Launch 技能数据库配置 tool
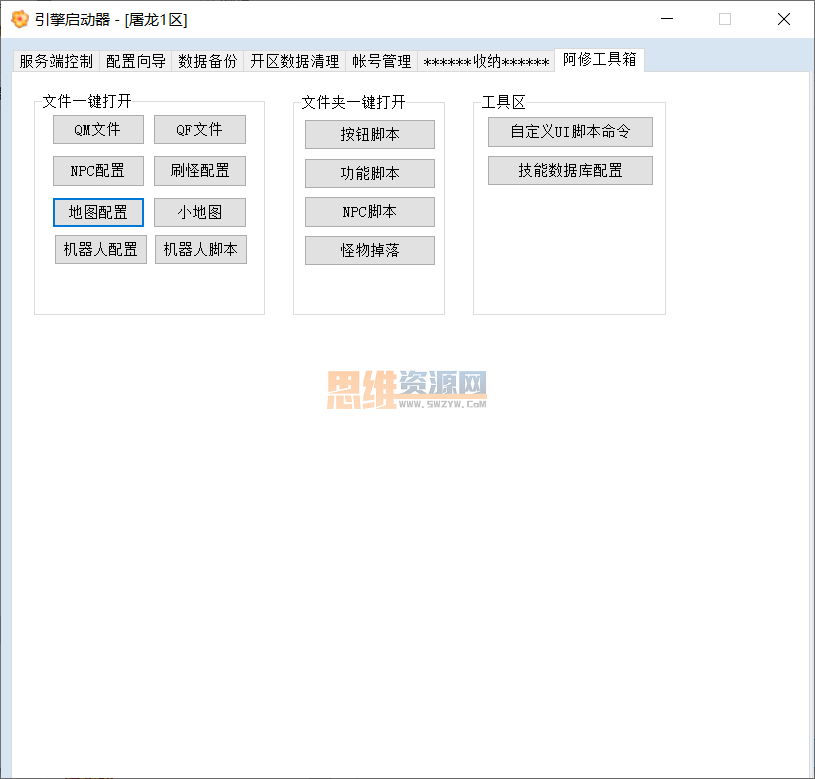 click(x=570, y=170)
